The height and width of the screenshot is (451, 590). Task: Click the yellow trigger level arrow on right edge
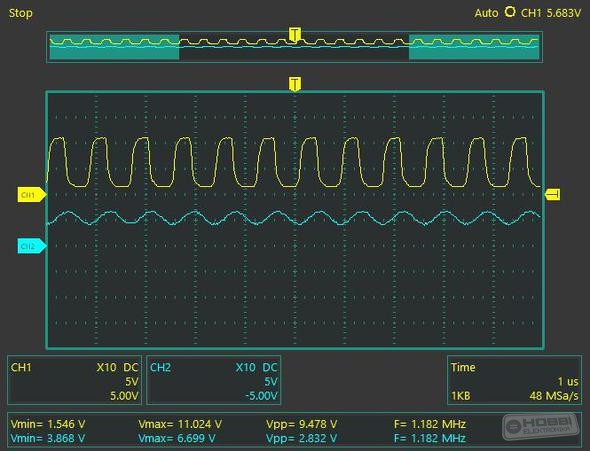pyautogui.click(x=553, y=194)
